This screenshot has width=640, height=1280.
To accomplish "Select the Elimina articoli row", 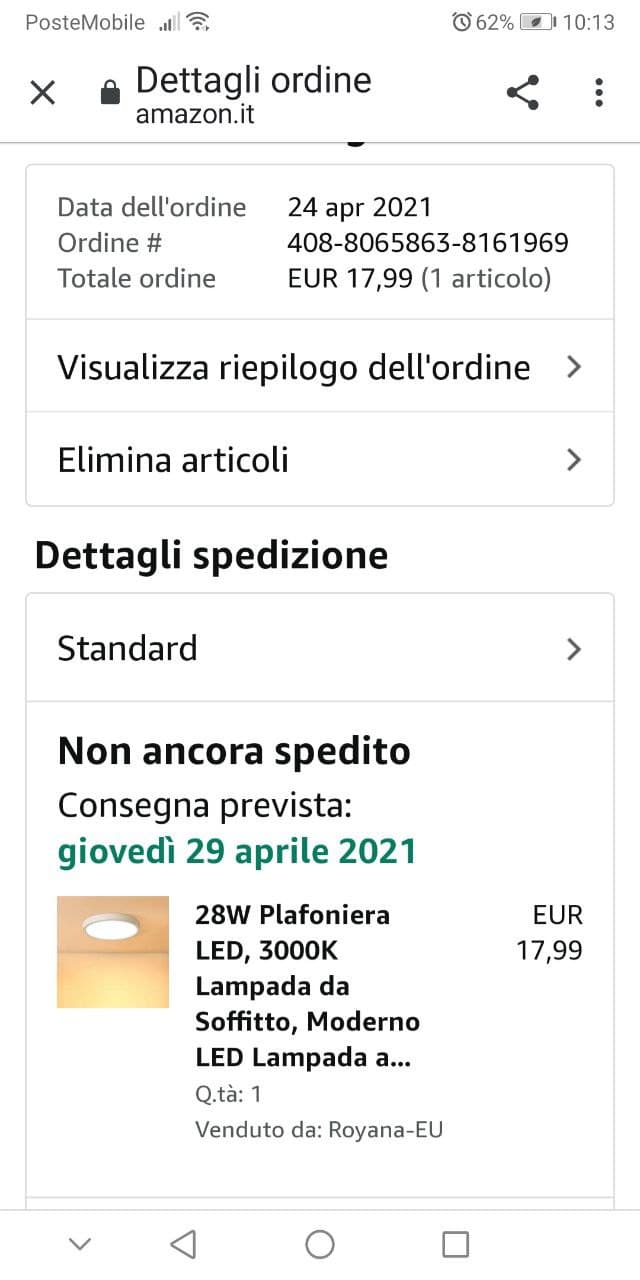I will [x=173, y=460].
